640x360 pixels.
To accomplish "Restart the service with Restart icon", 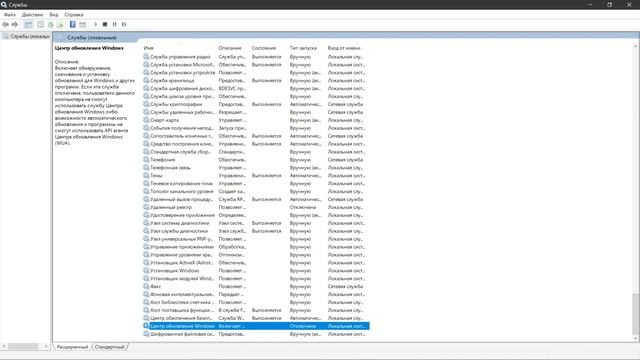I will [124, 24].
